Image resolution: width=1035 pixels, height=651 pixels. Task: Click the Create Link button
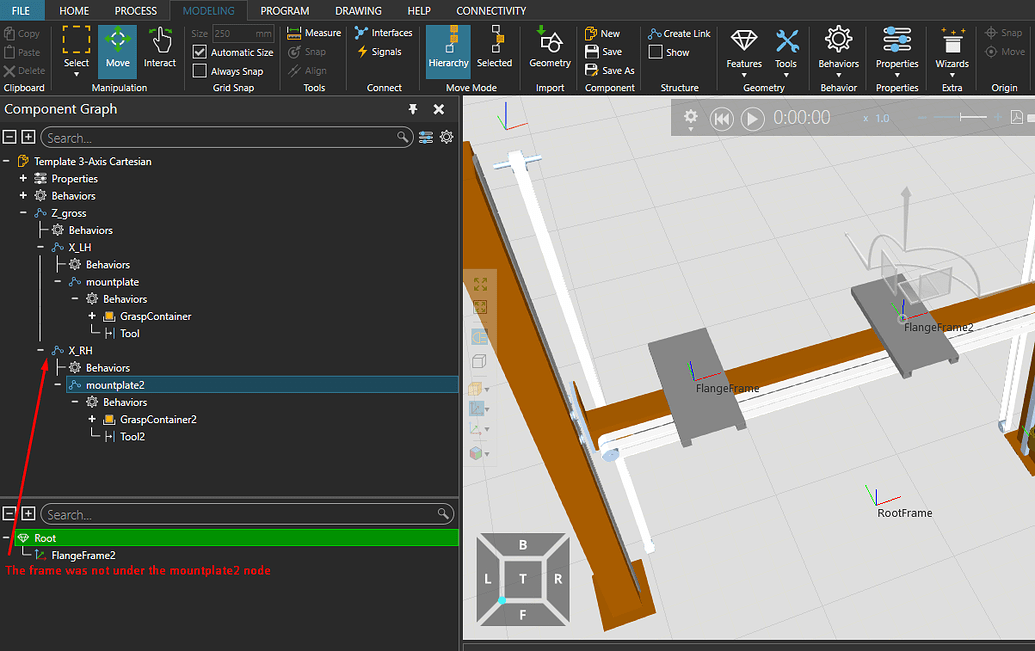pos(678,33)
